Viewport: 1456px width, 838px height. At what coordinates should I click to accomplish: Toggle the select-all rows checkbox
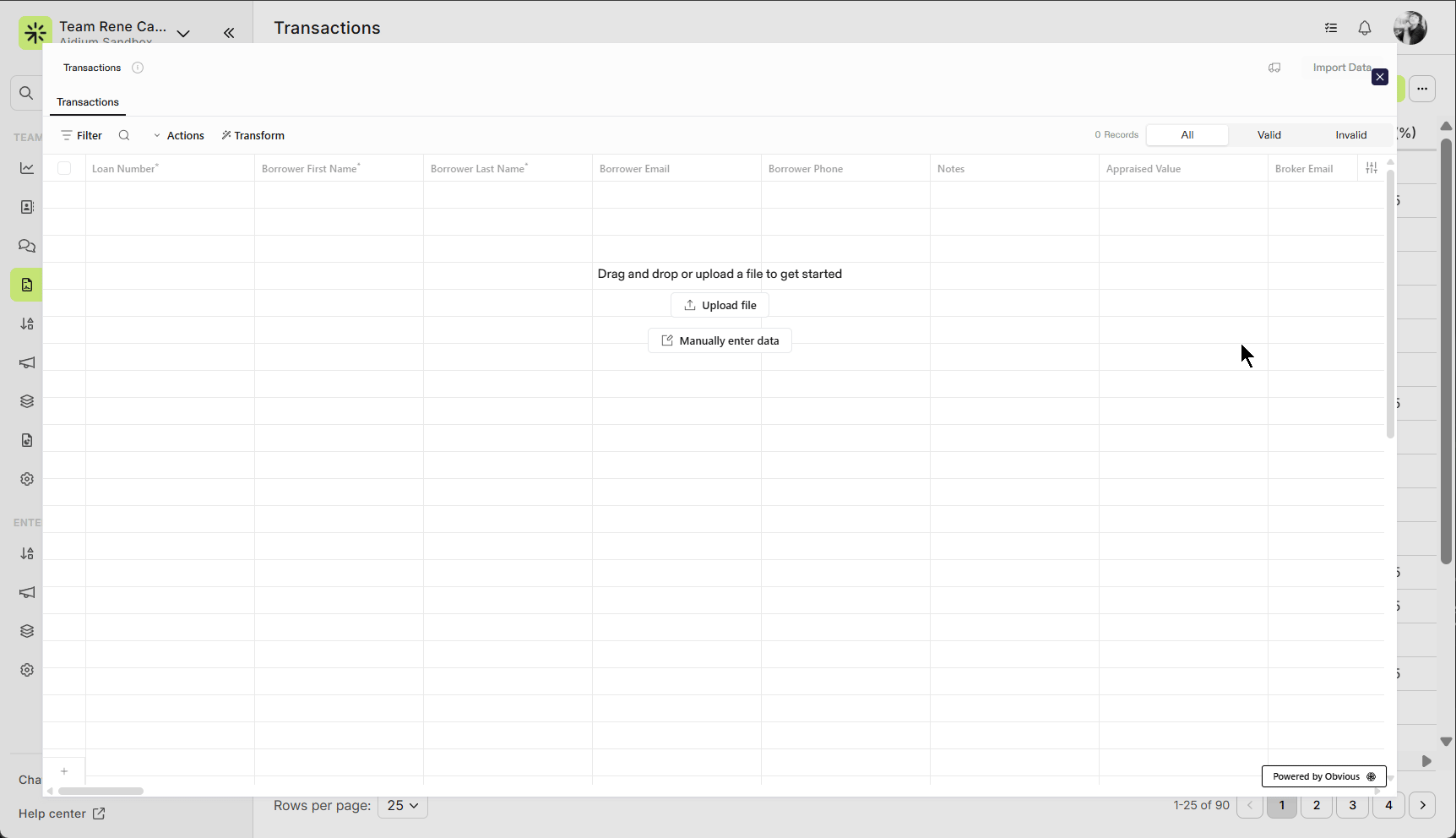tap(64, 168)
